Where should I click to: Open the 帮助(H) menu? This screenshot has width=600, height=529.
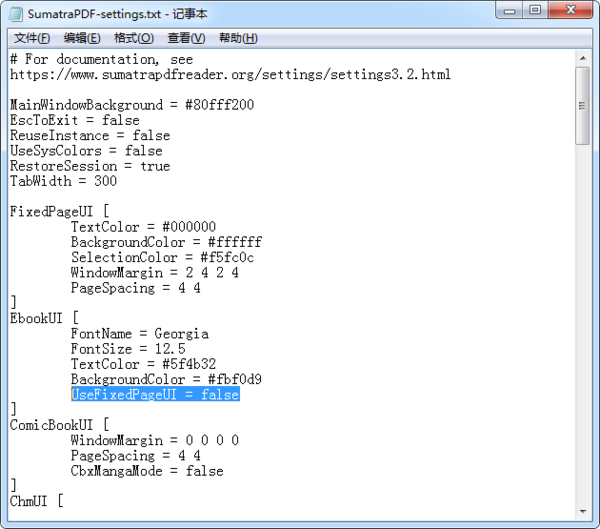point(238,38)
